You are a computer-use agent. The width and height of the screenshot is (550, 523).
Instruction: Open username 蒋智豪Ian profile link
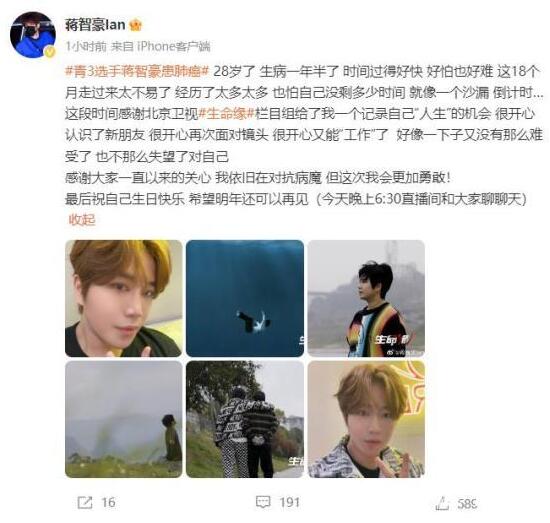pyautogui.click(x=95, y=25)
